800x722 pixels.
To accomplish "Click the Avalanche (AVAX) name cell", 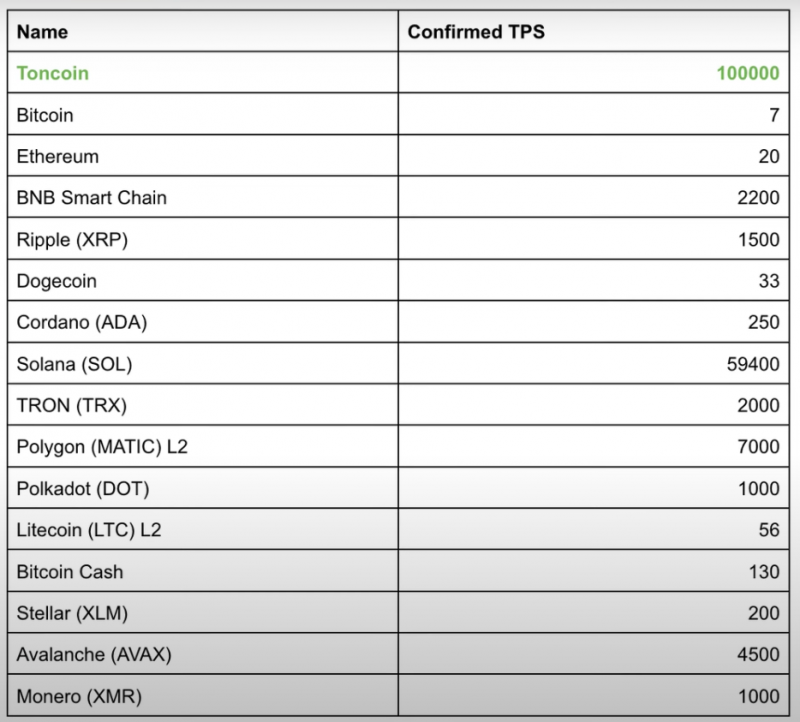I will [x=203, y=654].
